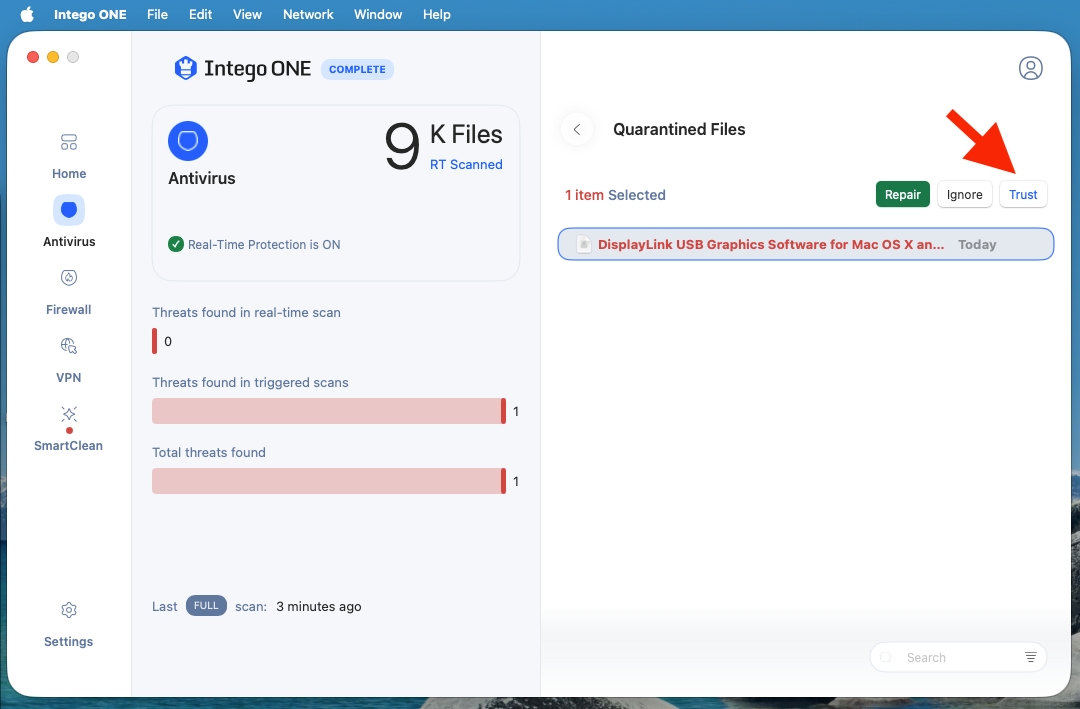1080x709 pixels.
Task: Select DisplayLink USB Graphics Software row
Action: tap(805, 244)
